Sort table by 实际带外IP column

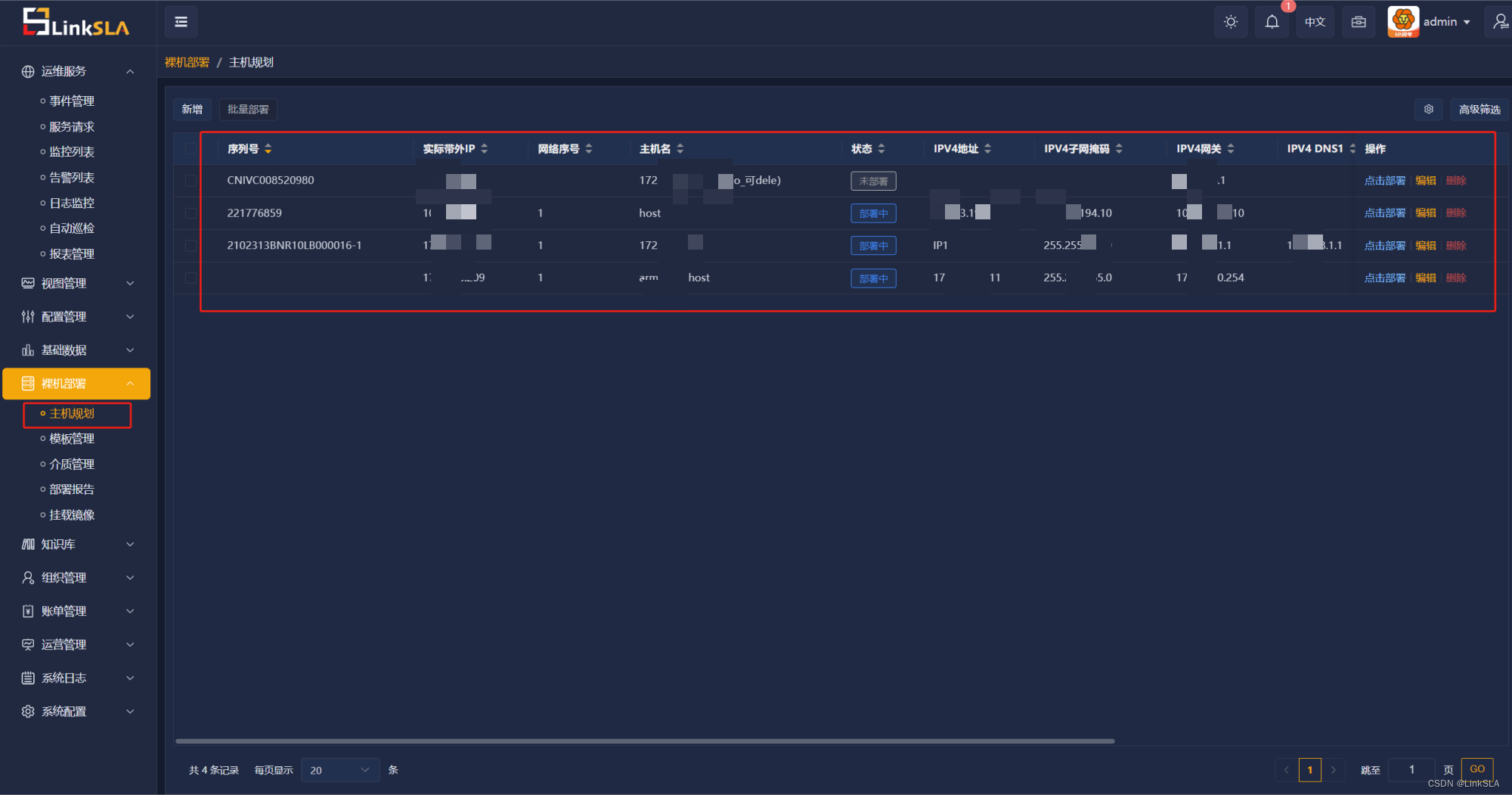pyautogui.click(x=485, y=149)
